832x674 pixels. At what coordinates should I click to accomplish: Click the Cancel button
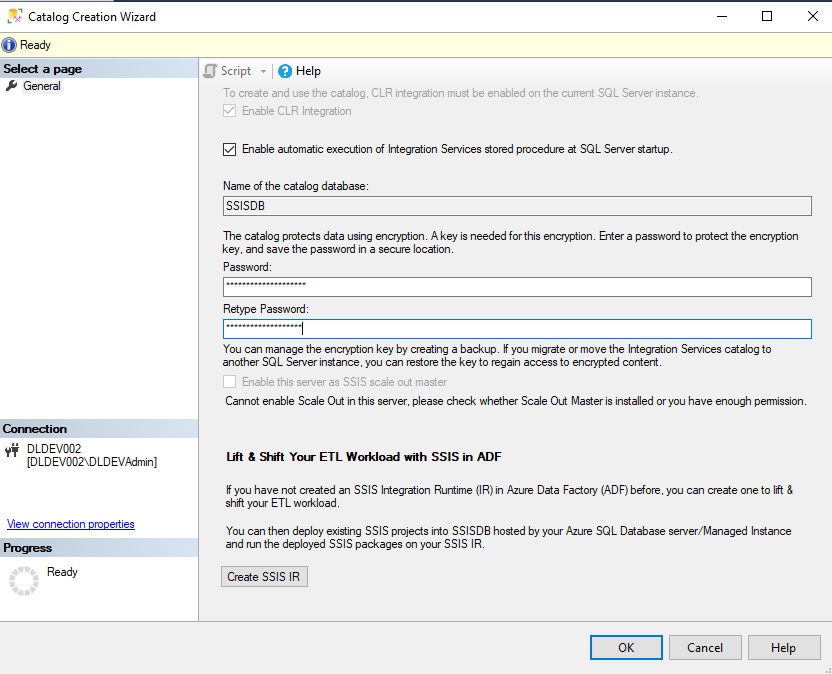click(x=705, y=647)
